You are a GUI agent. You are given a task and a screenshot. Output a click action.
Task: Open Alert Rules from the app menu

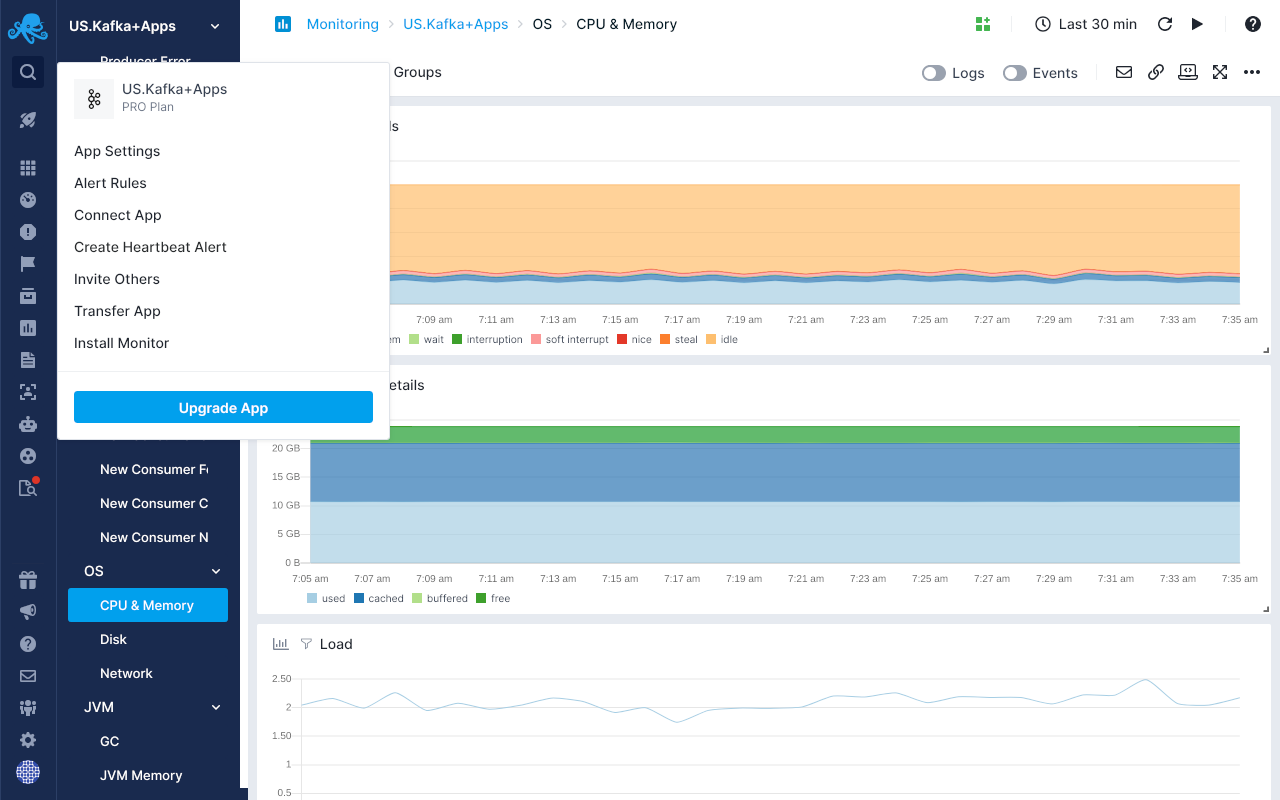(110, 183)
